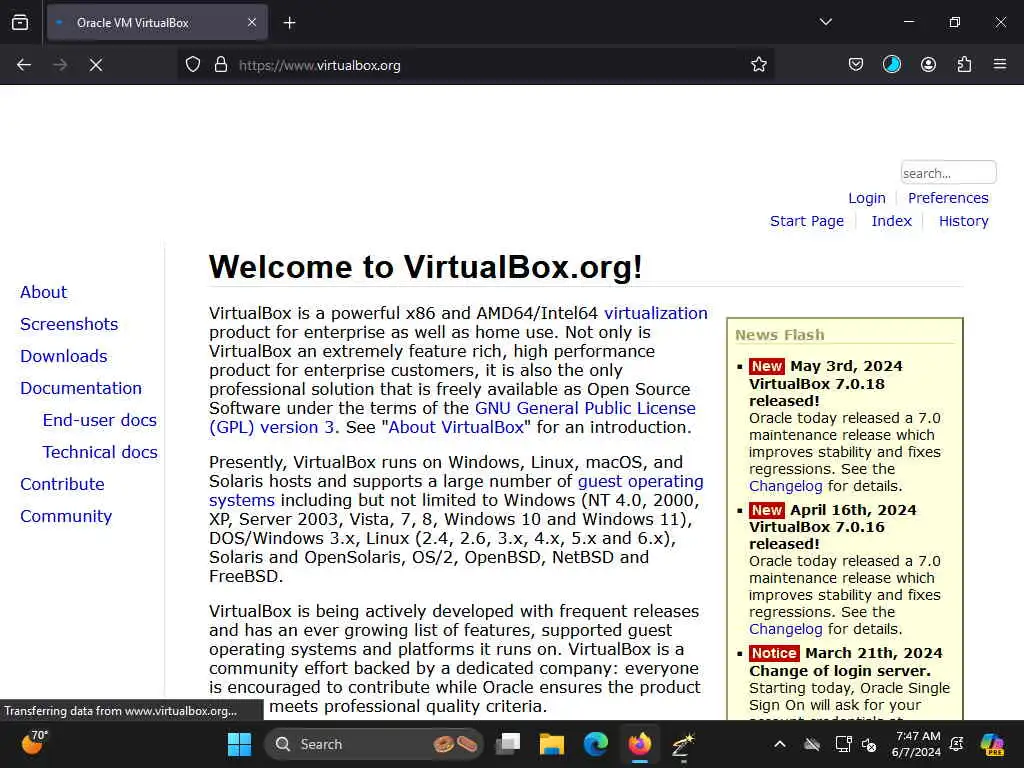The width and height of the screenshot is (1024, 768).
Task: Follow the virtualization link
Action: coord(656,313)
